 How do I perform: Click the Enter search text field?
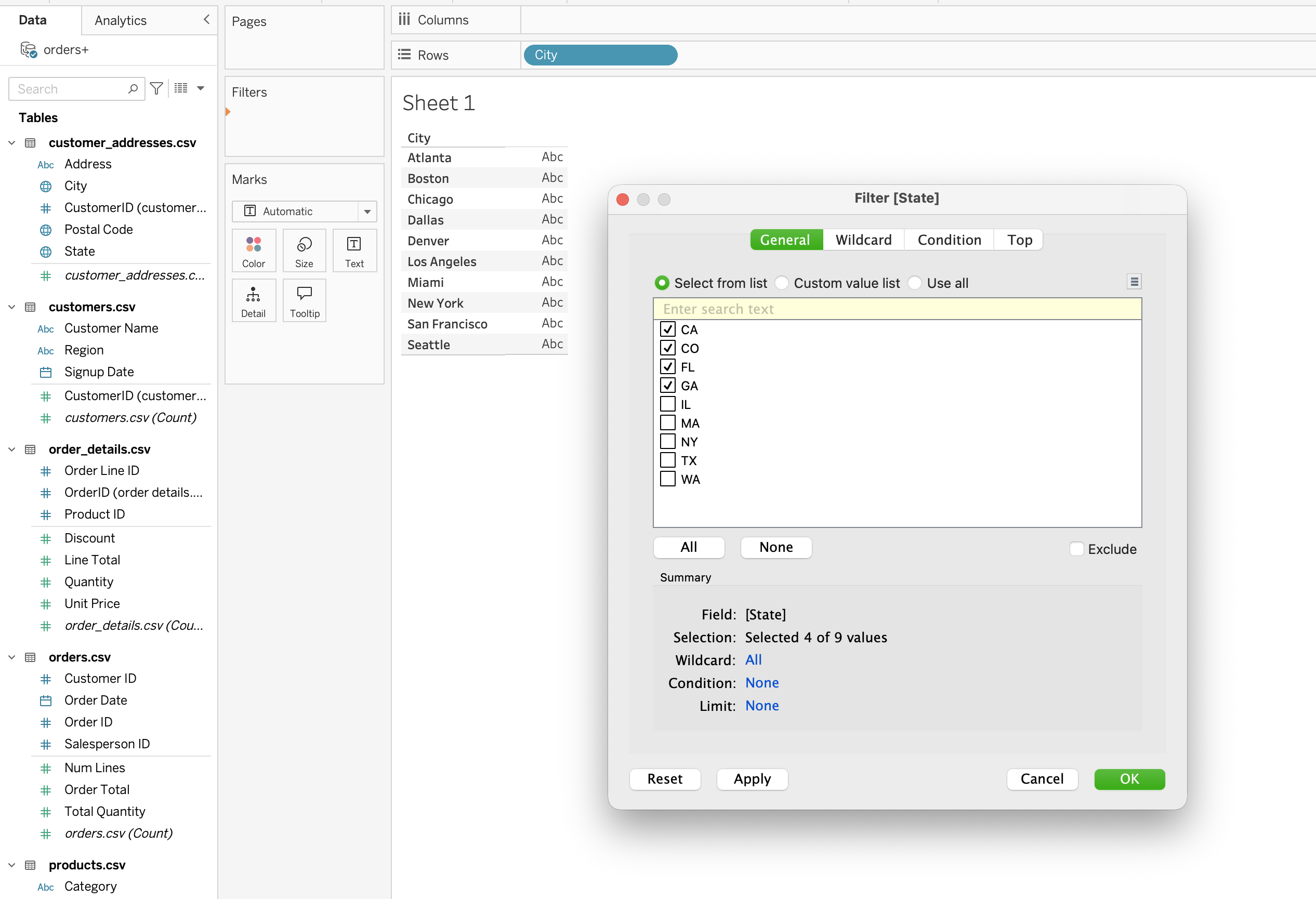tap(897, 309)
